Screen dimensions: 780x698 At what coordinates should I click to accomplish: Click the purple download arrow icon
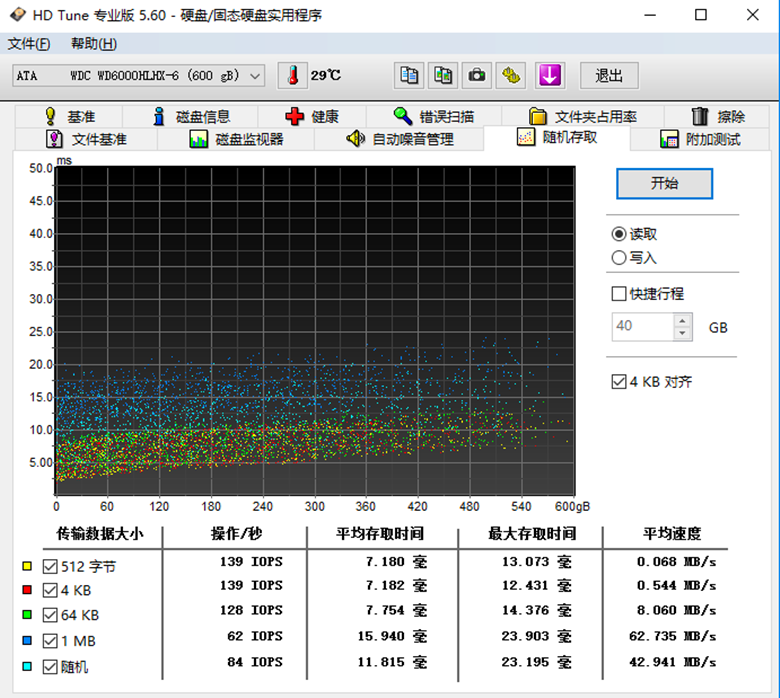550,76
